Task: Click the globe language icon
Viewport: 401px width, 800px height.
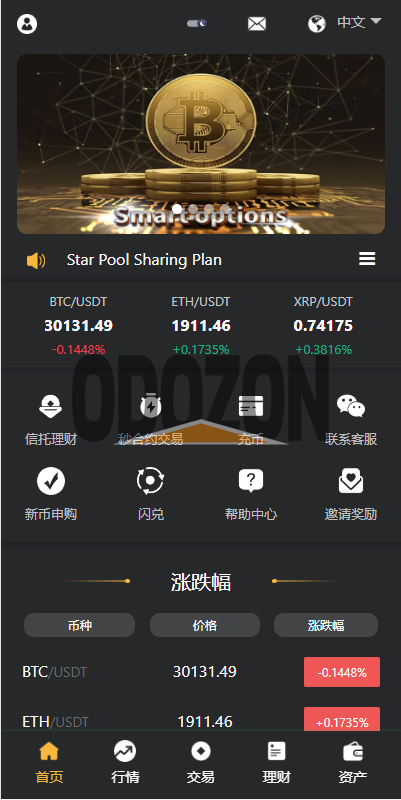Action: click(317, 23)
